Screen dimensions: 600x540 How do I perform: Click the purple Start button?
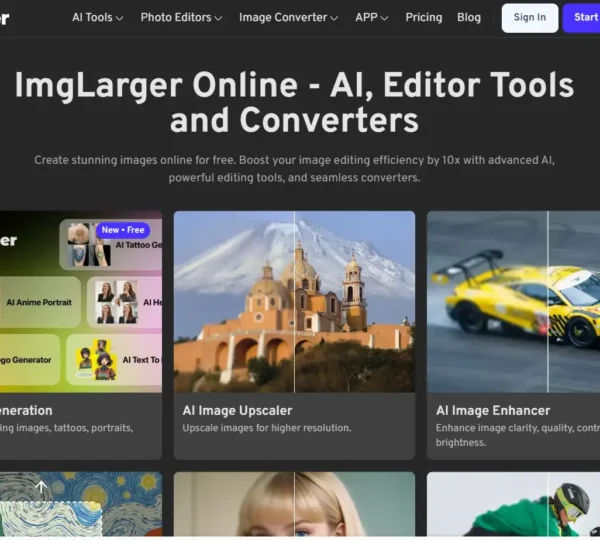[x=581, y=18]
